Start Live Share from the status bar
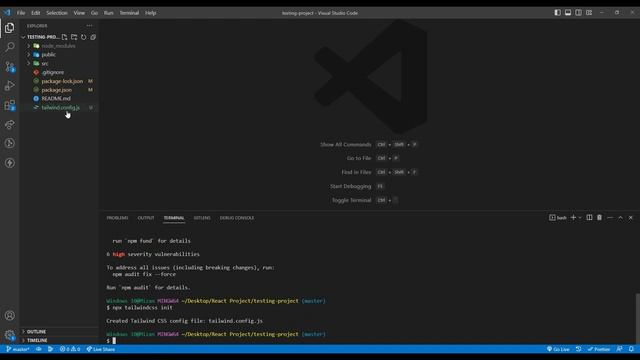Image resolution: width=640 pixels, height=360 pixels. point(100,349)
